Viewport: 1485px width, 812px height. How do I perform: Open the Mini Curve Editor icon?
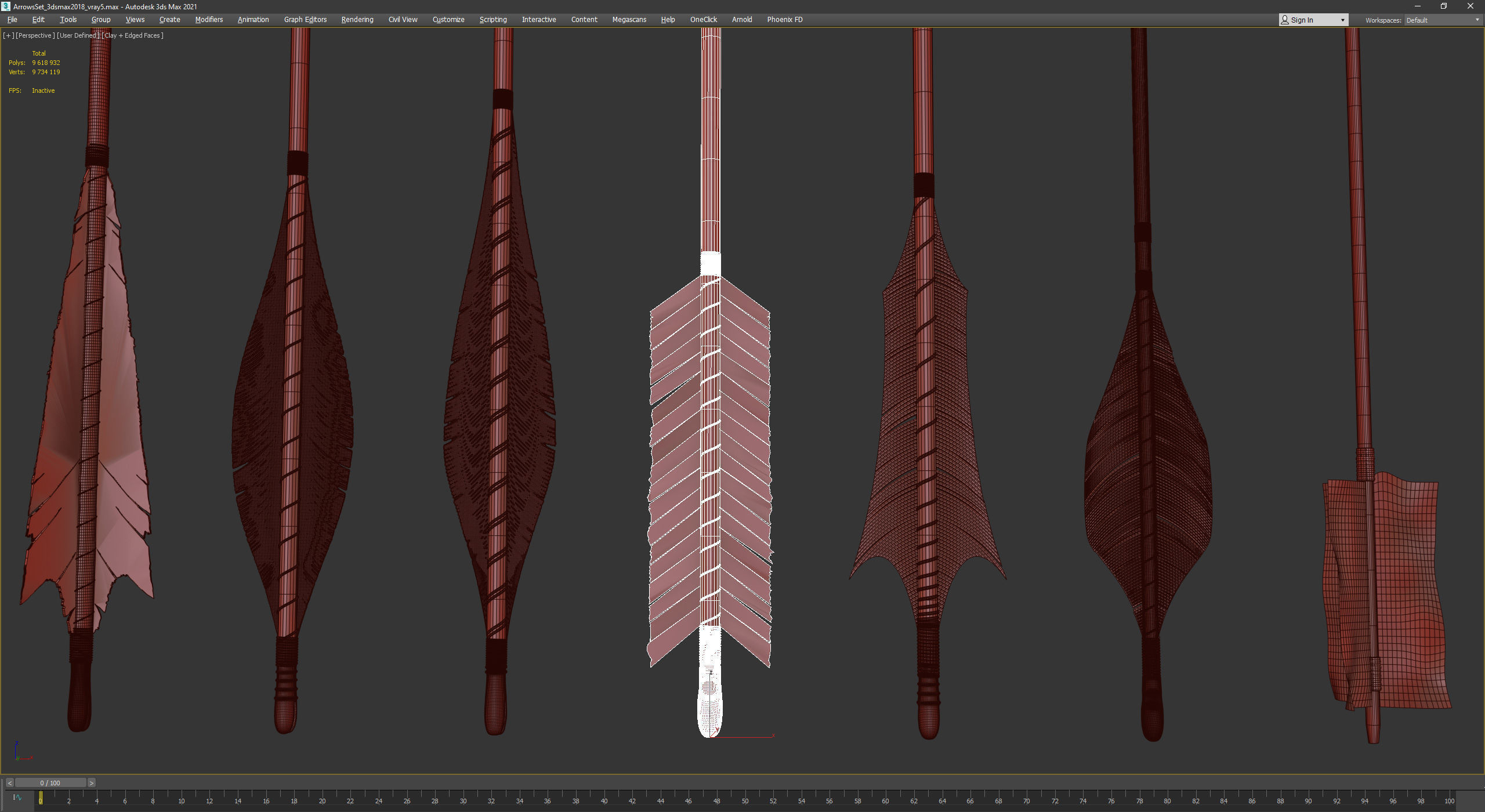pos(17,797)
